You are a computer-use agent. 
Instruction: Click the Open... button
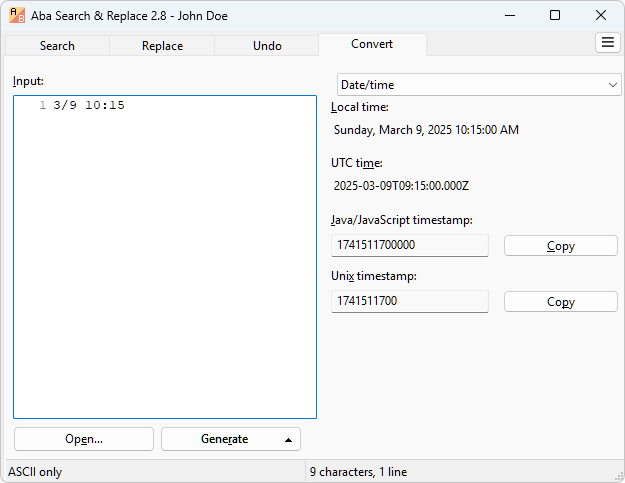click(x=84, y=439)
